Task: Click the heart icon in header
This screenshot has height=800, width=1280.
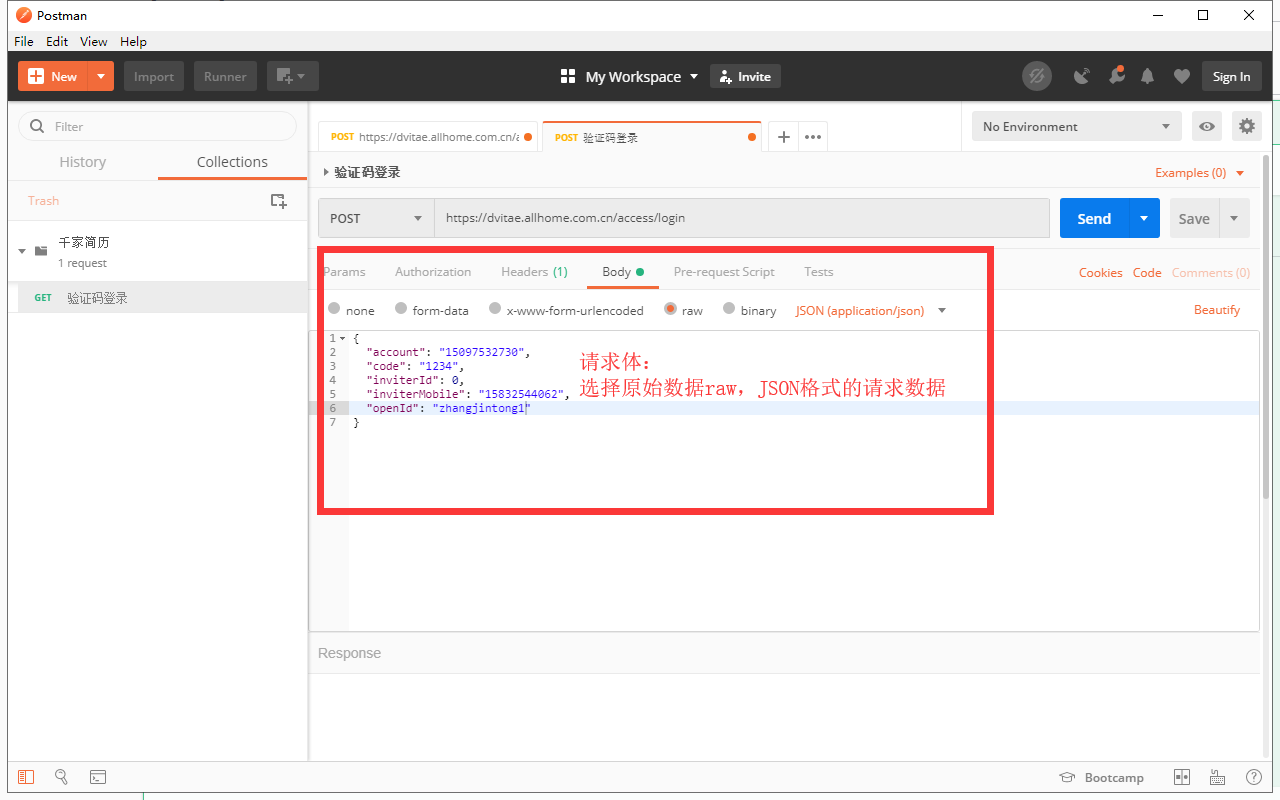Action: pyautogui.click(x=1182, y=76)
